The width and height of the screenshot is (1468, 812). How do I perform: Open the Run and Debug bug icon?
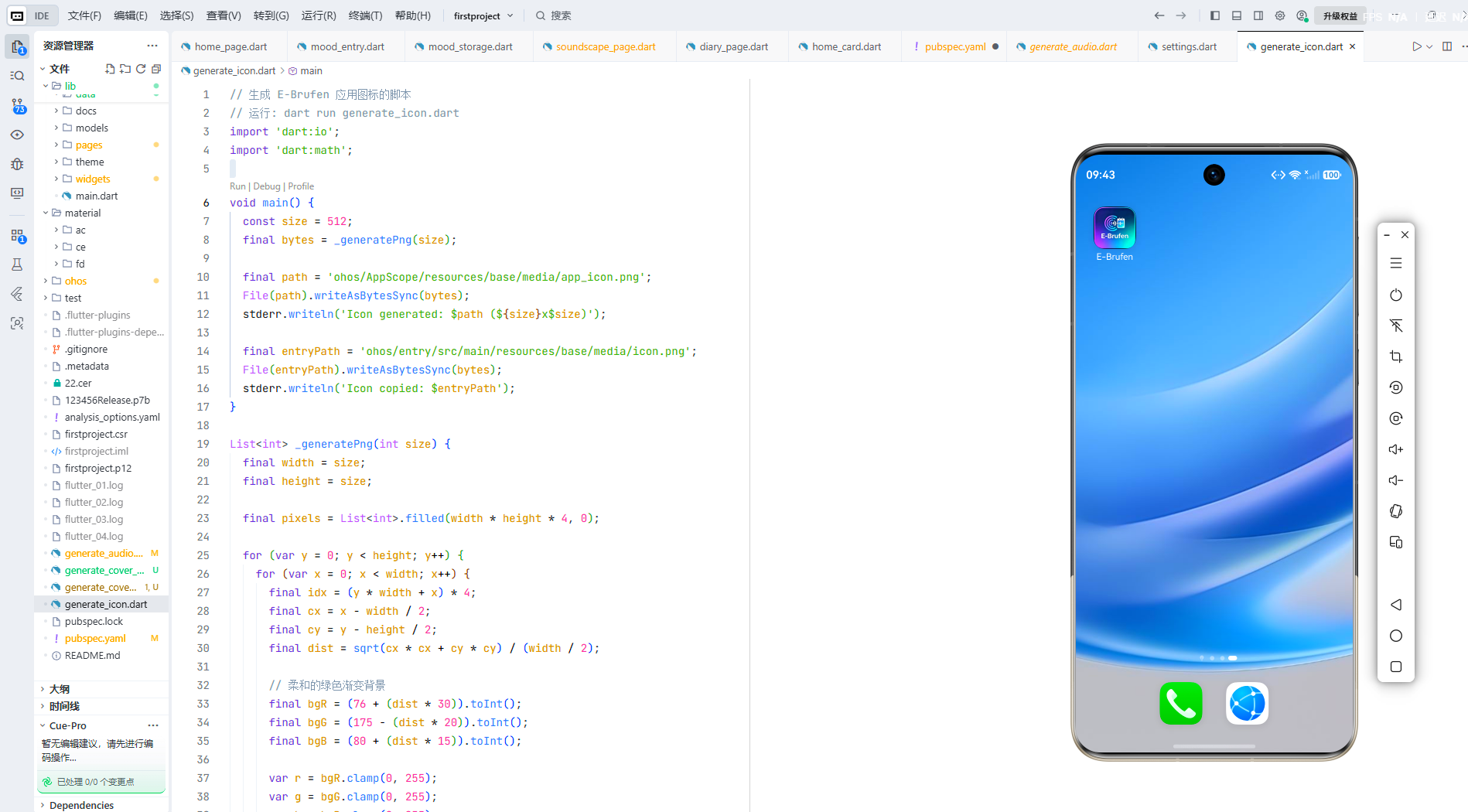click(x=17, y=164)
